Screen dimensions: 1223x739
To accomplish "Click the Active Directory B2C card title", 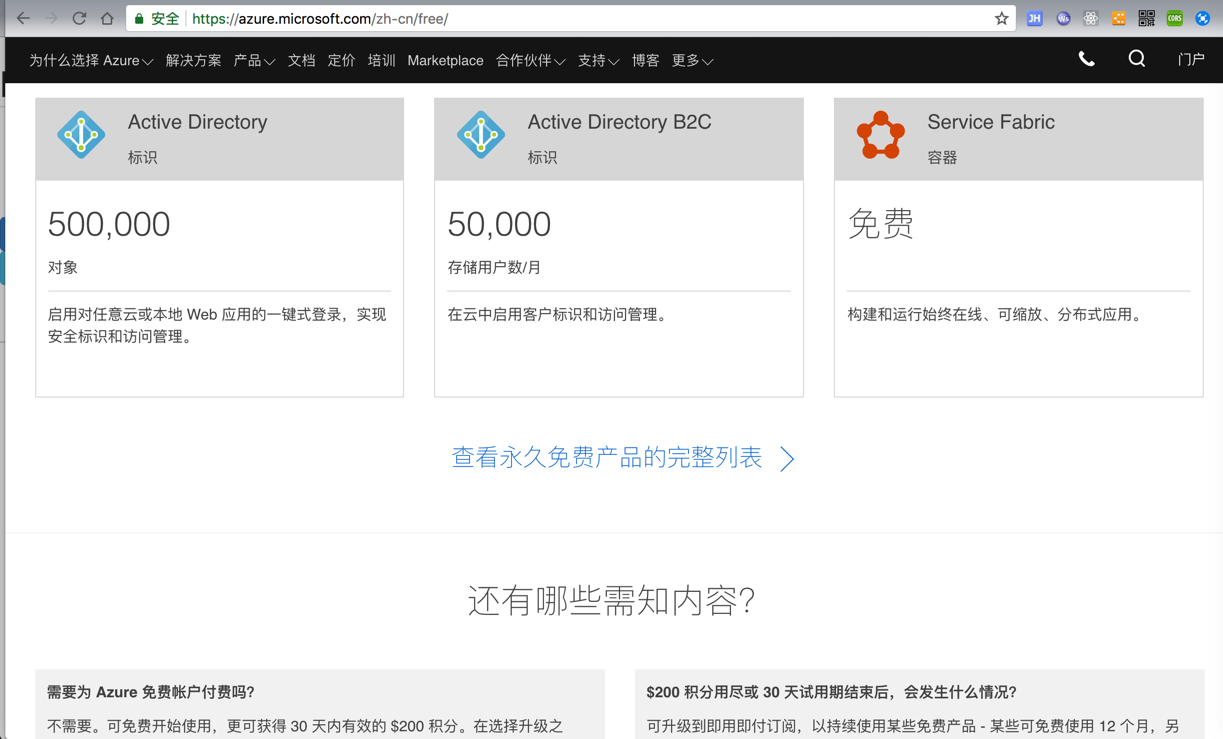I will [619, 122].
